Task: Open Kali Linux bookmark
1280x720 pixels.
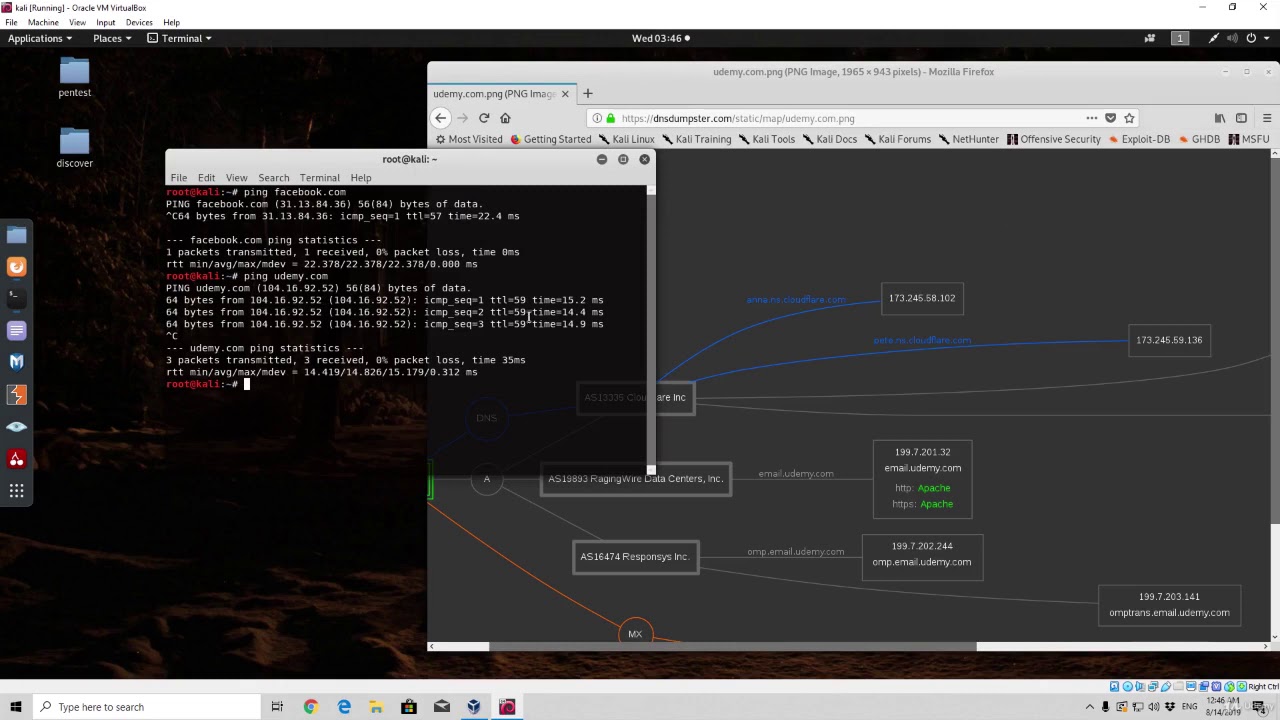Action: coord(625,139)
